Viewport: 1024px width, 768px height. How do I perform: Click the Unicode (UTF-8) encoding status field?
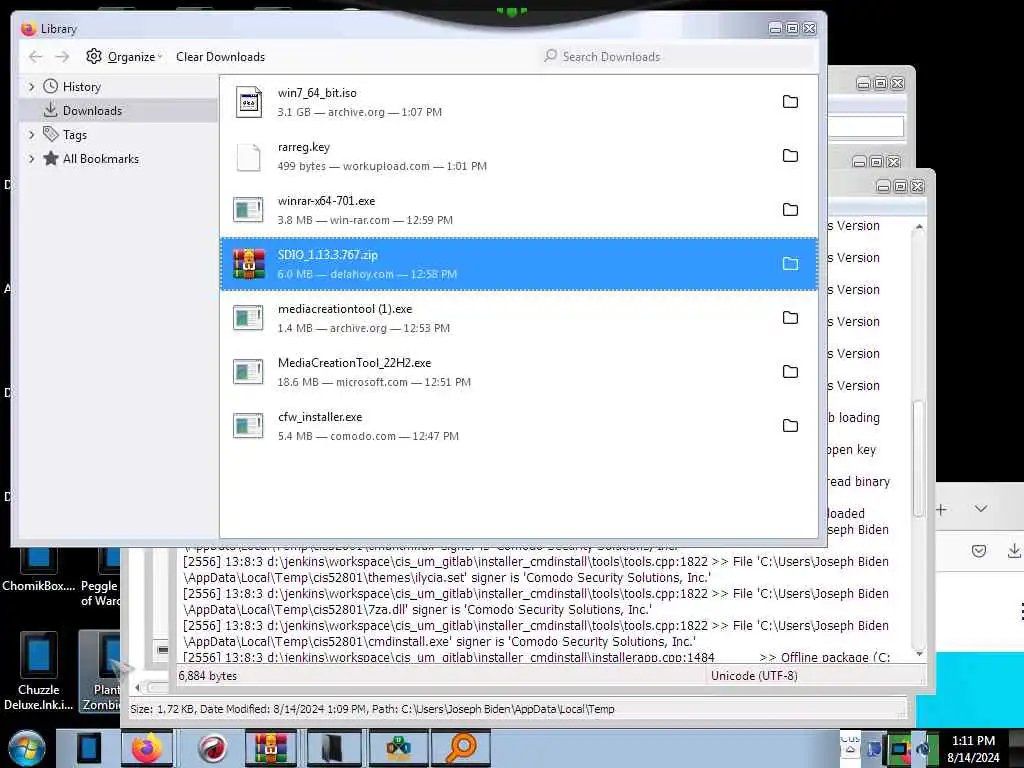754,676
